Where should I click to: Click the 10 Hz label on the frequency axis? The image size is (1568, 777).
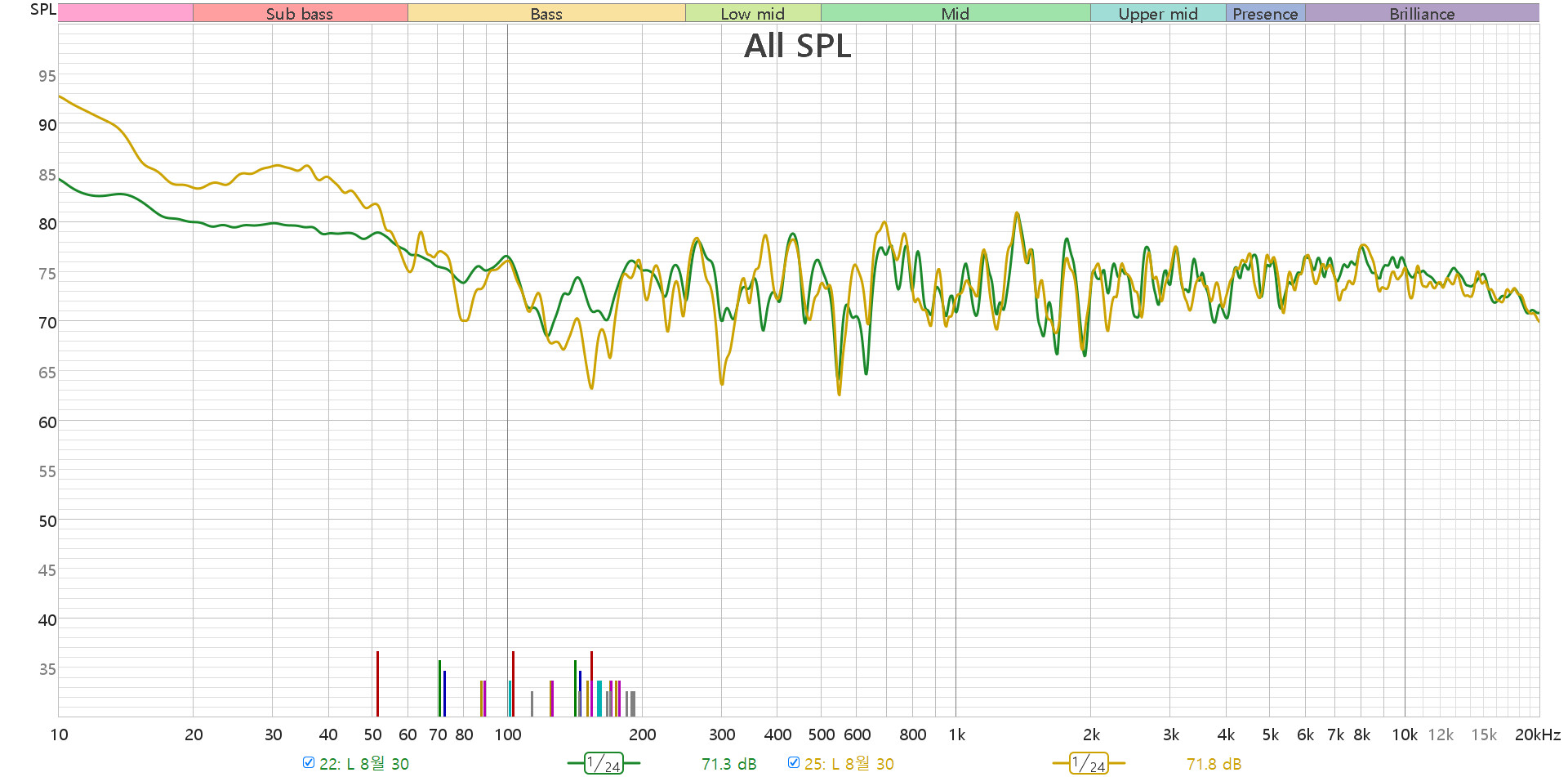(60, 735)
